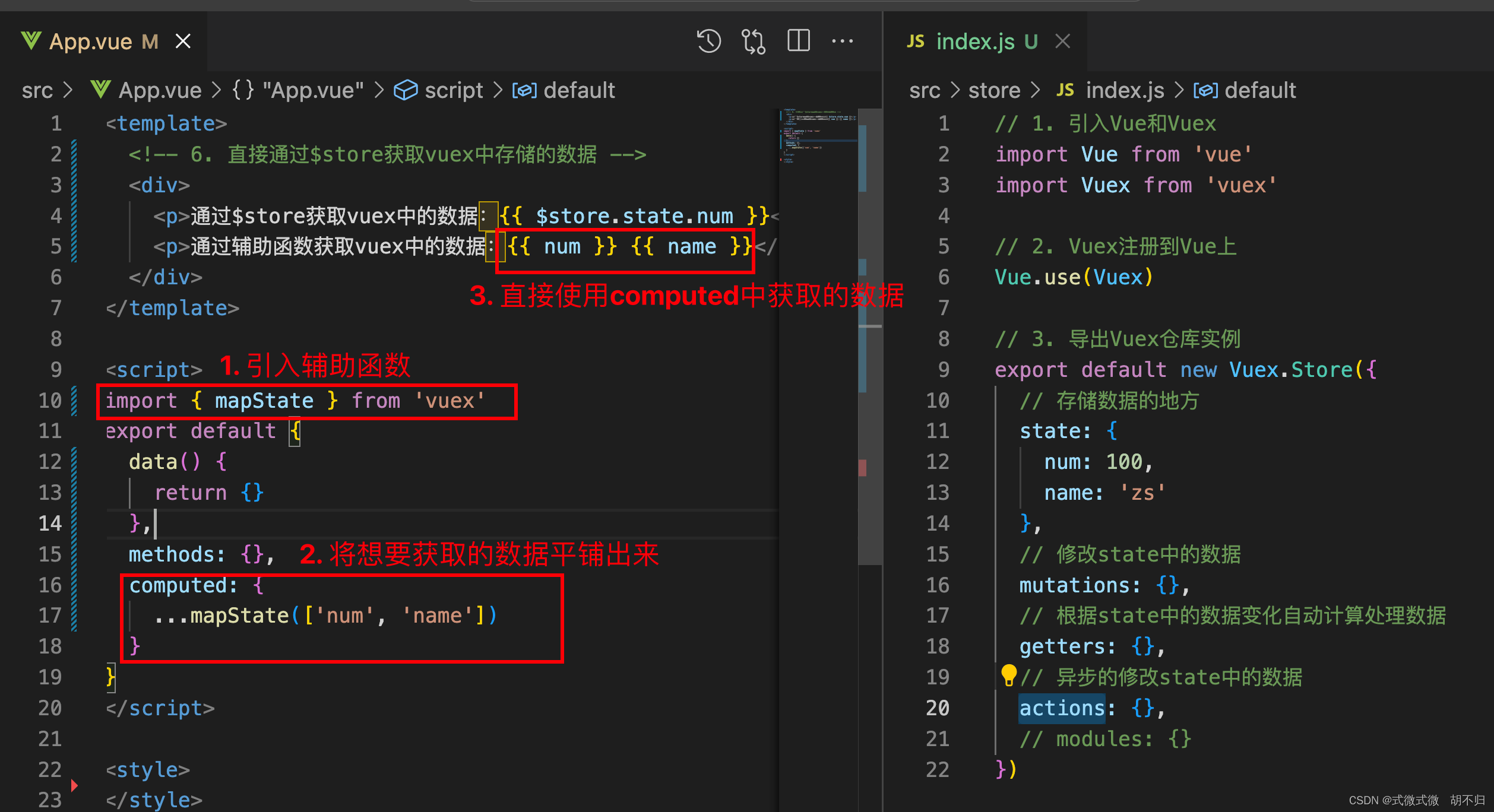
Task: Open the src breadcrumb dropdown
Action: [37, 90]
